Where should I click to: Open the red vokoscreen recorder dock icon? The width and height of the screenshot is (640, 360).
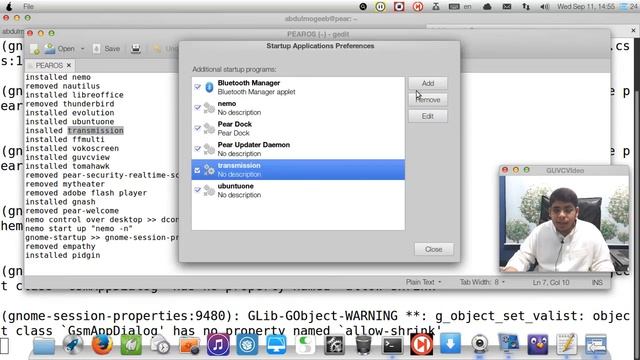[421, 345]
